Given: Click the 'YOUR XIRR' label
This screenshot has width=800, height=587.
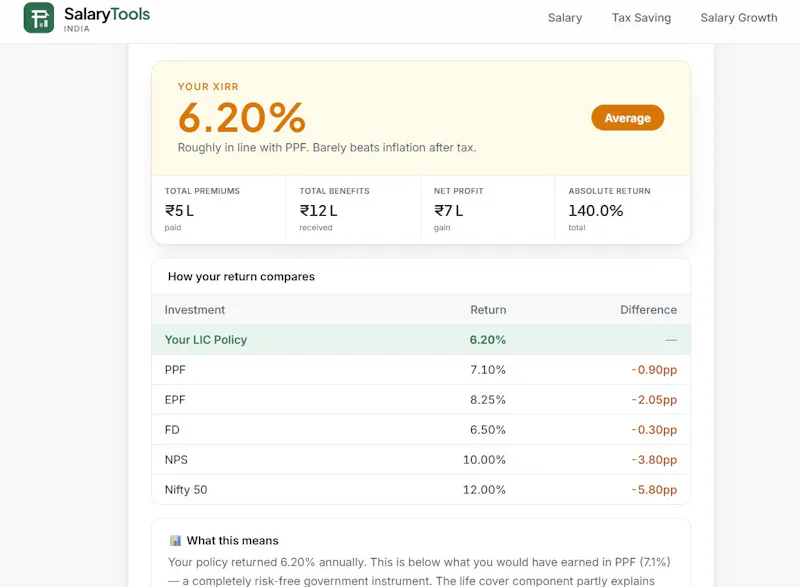Looking at the screenshot, I should [208, 87].
